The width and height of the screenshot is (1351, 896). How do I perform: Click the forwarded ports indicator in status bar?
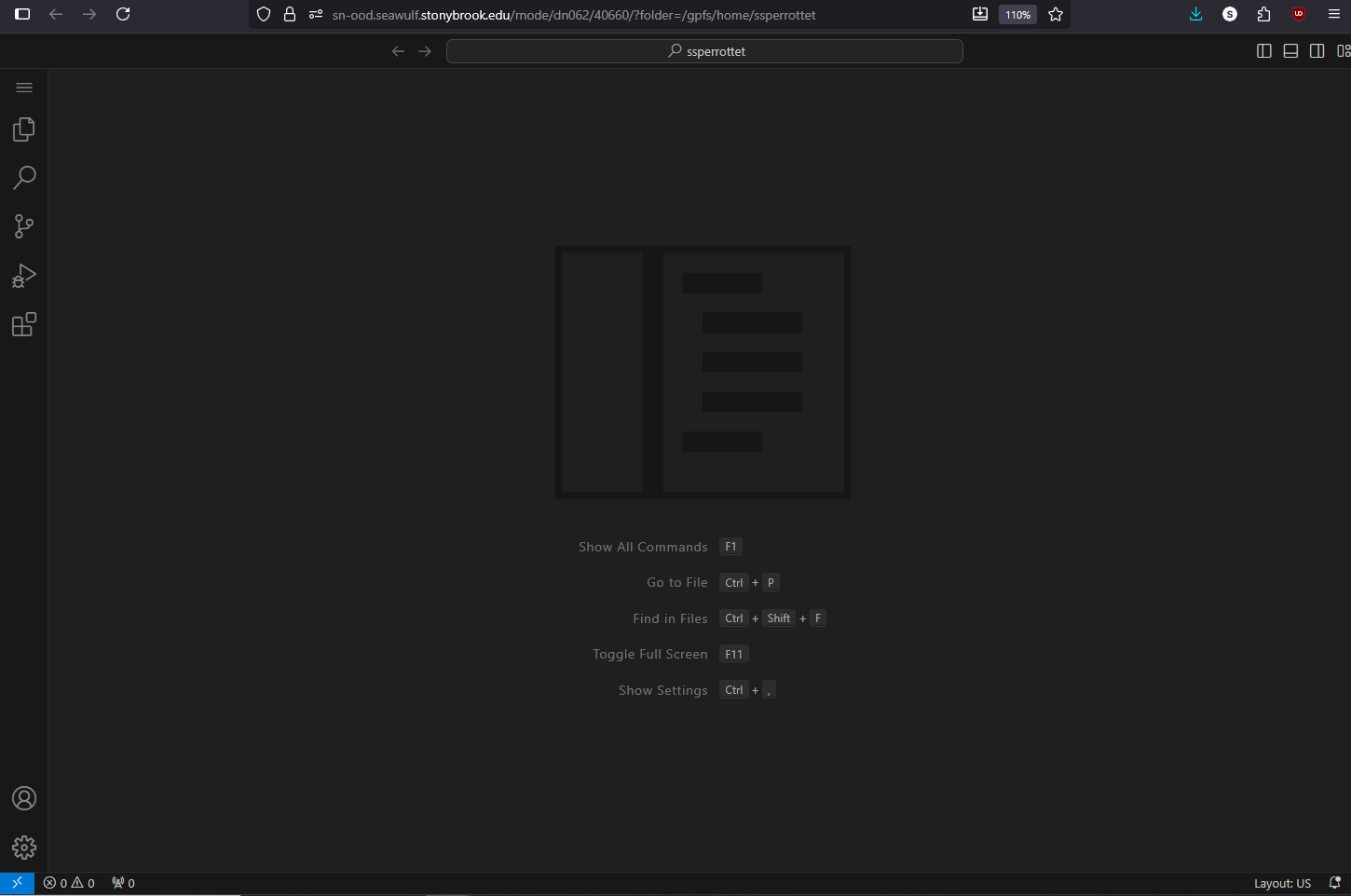123,883
